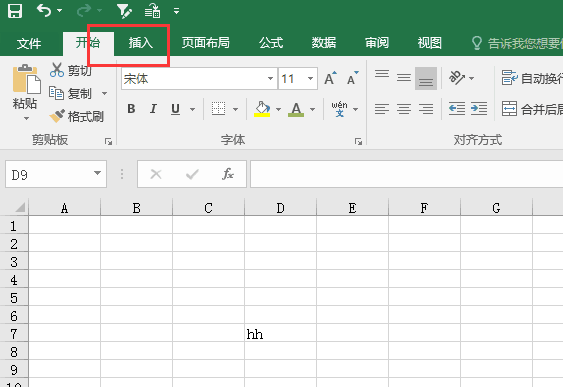Click the Decrease Font Size icon

(x=353, y=78)
